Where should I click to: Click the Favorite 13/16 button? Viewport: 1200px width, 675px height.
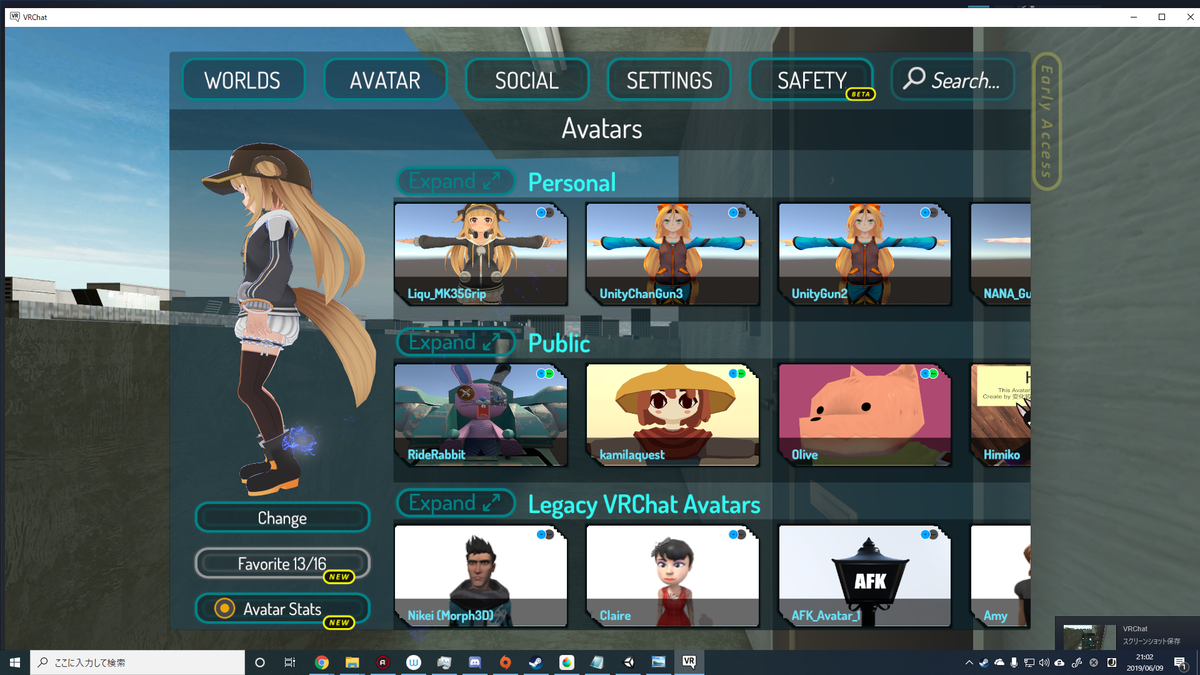[x=282, y=564]
